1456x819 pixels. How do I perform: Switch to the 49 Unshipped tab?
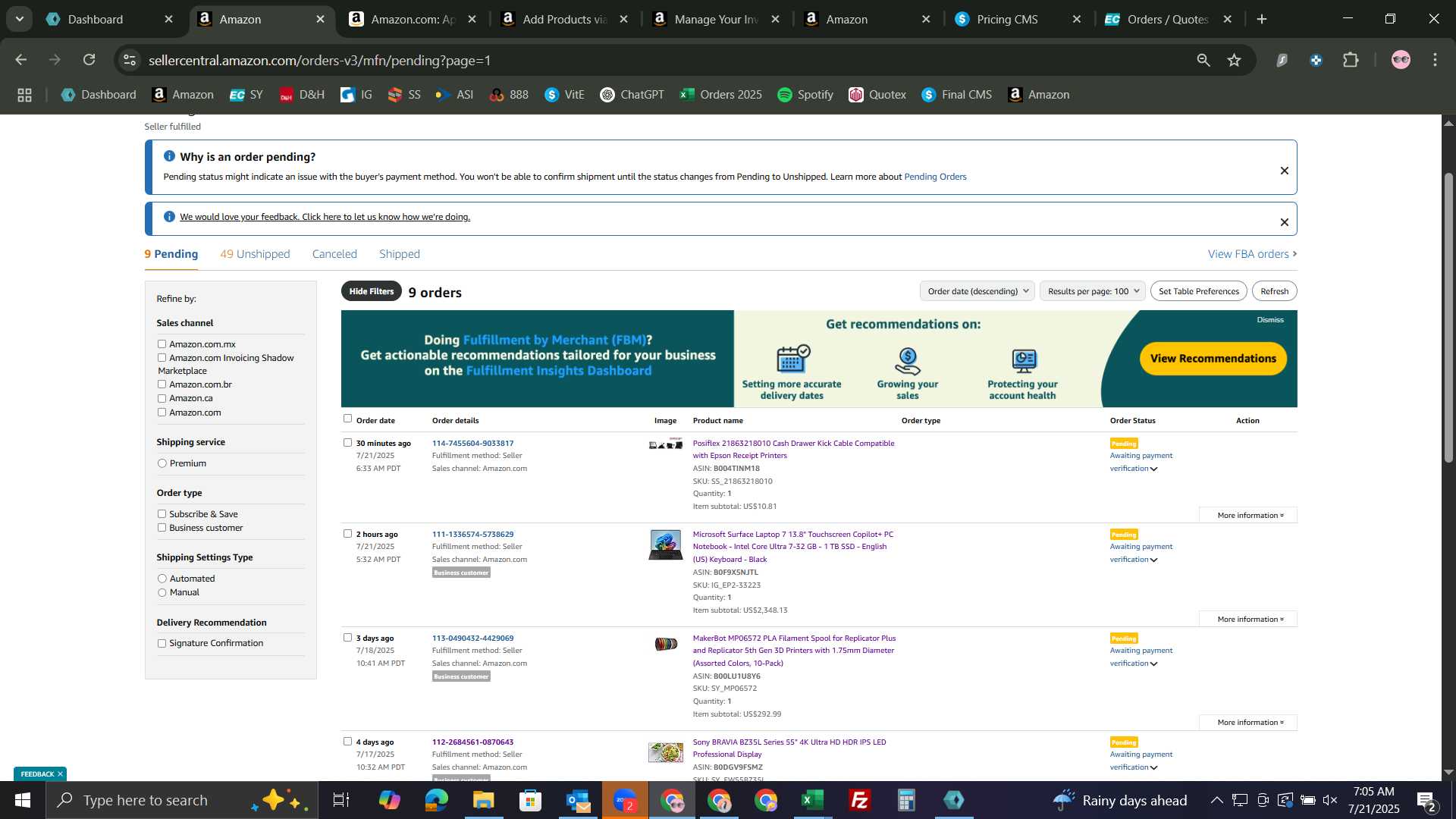(255, 254)
